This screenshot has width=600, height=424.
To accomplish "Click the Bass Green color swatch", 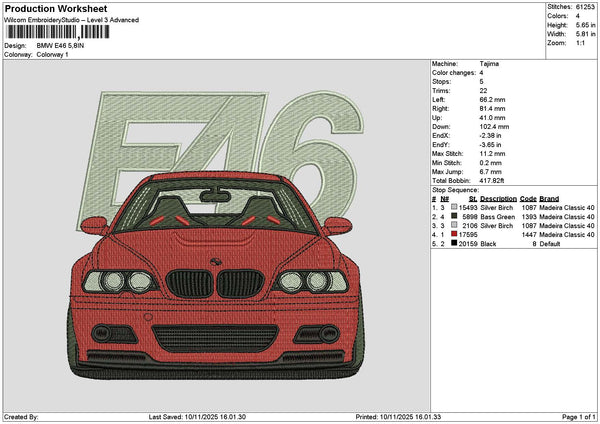I will click(x=453, y=216).
